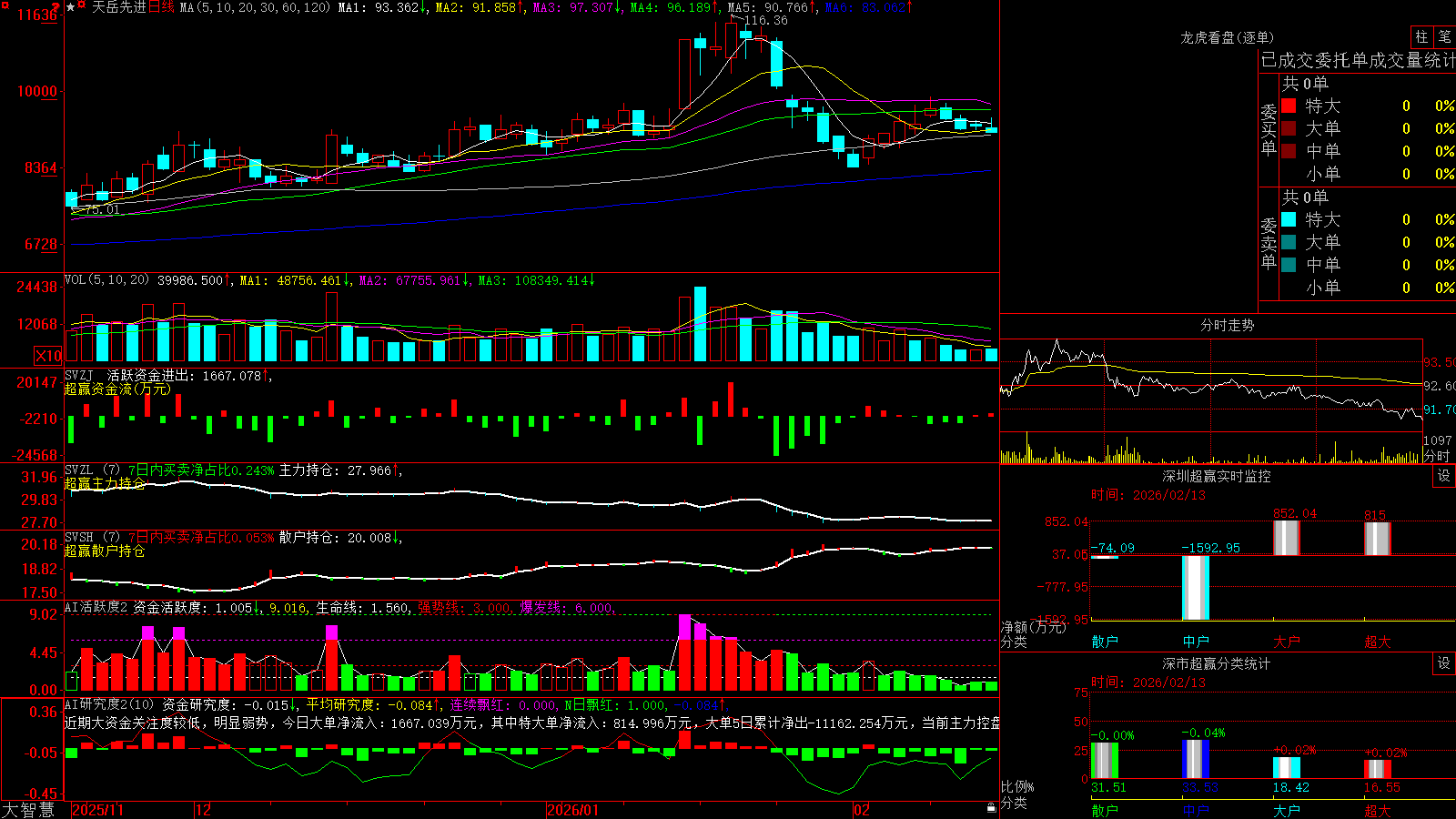
Task: Click the 815 超大 bar in 实时监控
Action: [x=1378, y=539]
